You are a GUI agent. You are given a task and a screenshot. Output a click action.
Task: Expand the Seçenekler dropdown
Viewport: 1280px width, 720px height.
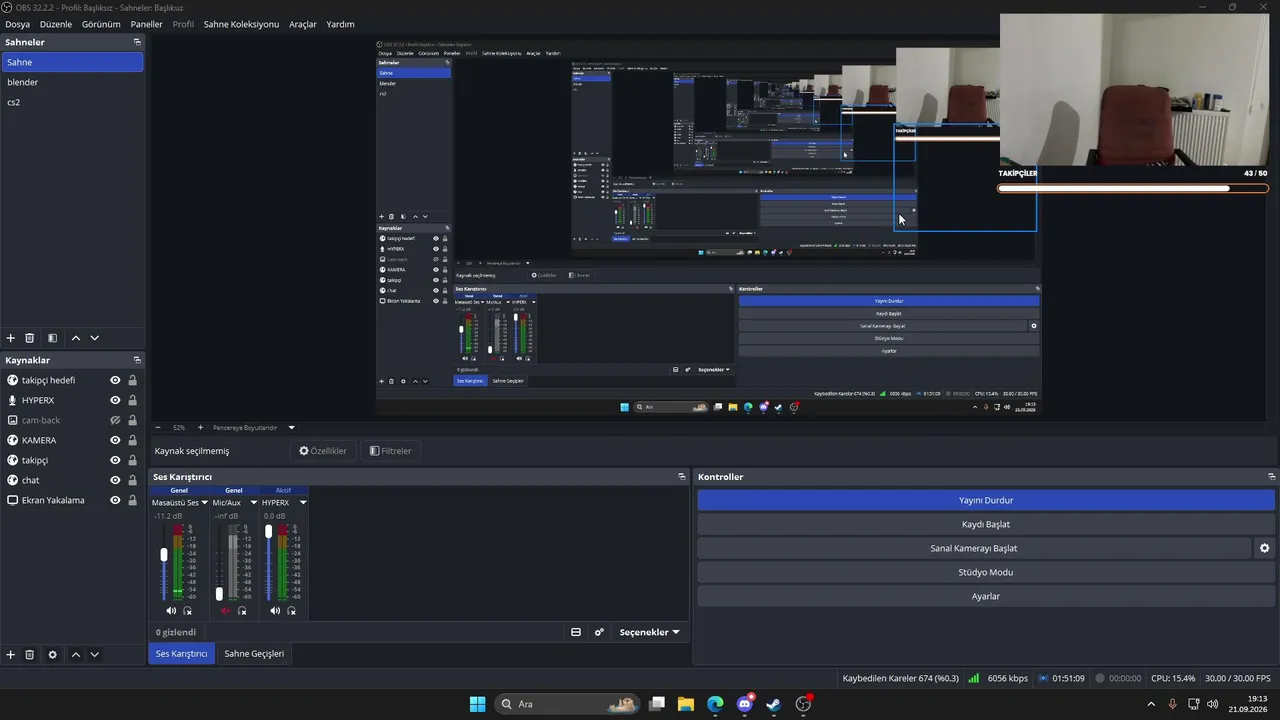click(649, 632)
